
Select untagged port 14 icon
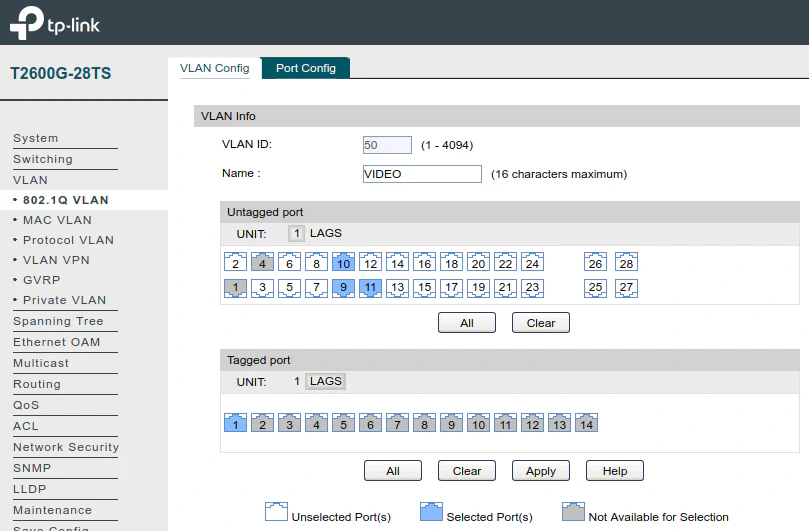(397, 262)
